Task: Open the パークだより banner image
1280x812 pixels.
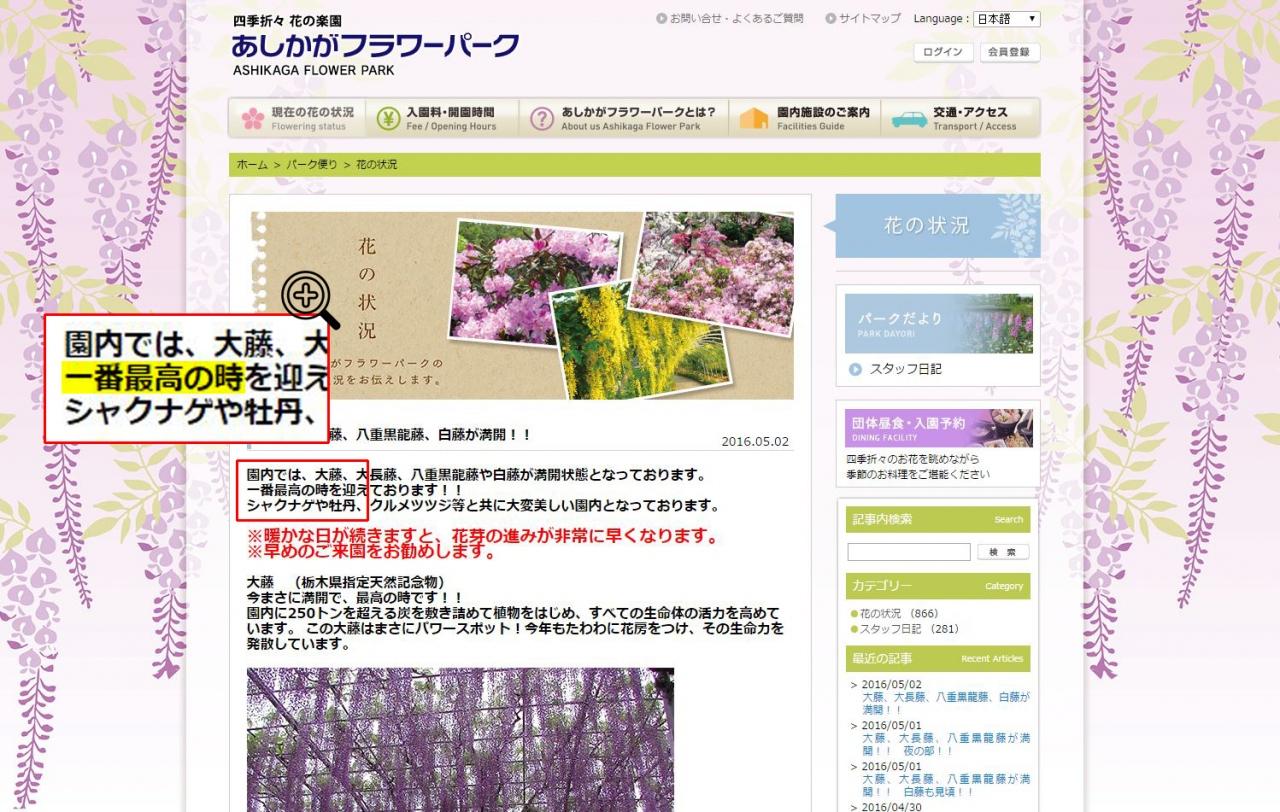Action: (x=939, y=323)
